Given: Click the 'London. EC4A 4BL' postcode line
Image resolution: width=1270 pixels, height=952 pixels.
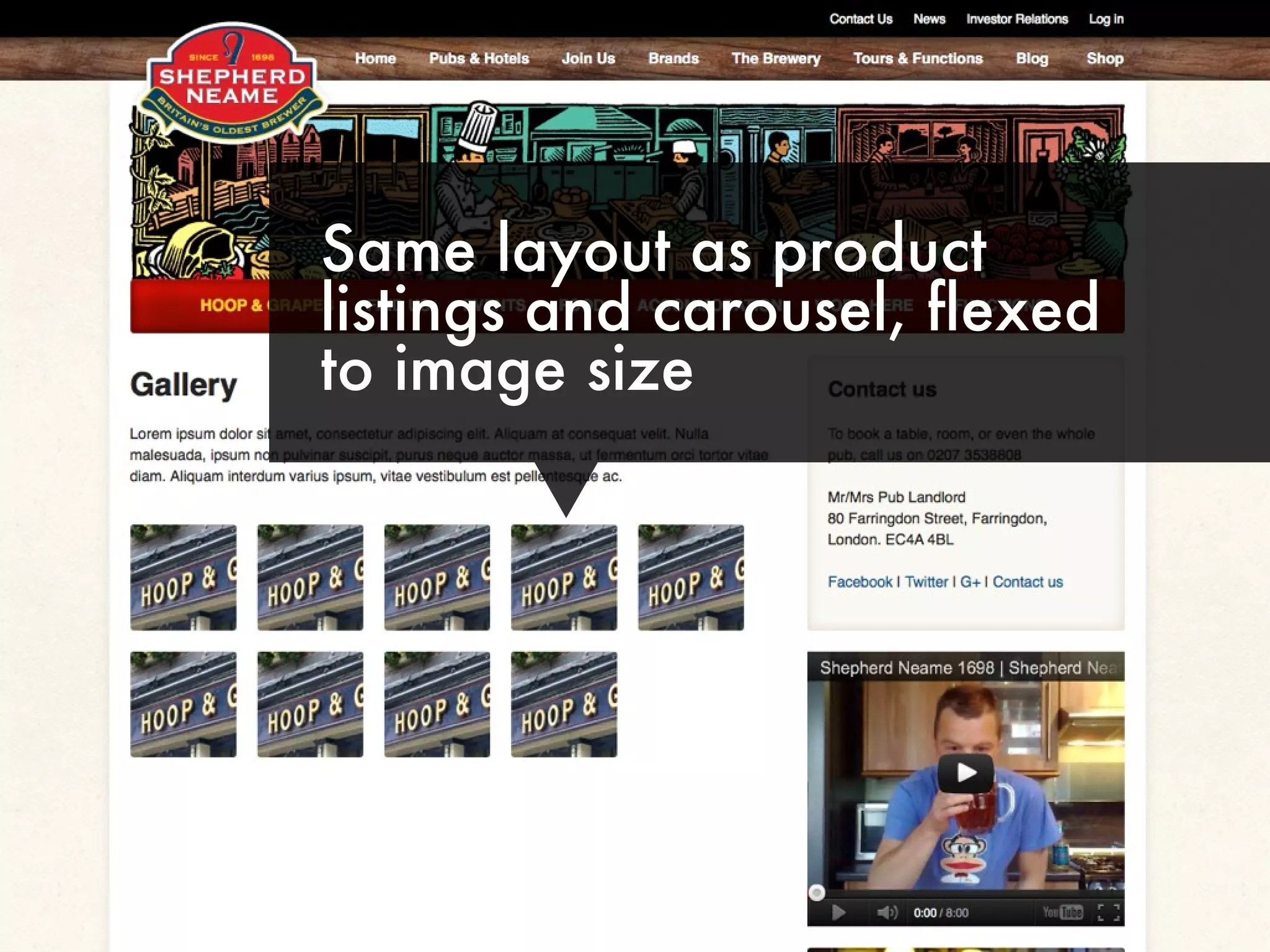Looking at the screenshot, I should 890,539.
